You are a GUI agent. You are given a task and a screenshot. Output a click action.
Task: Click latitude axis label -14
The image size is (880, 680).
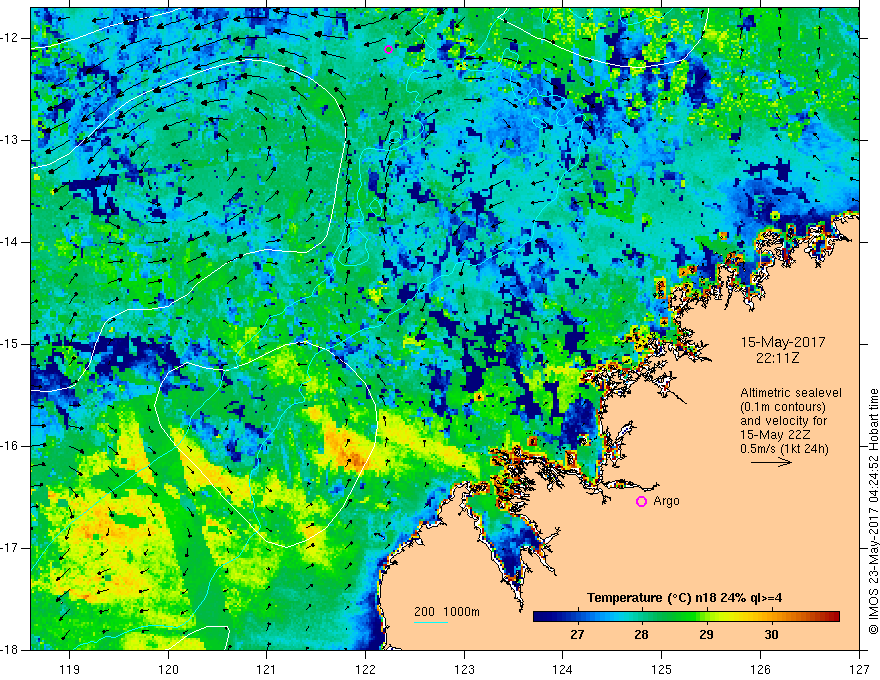pyautogui.click(x=10, y=242)
